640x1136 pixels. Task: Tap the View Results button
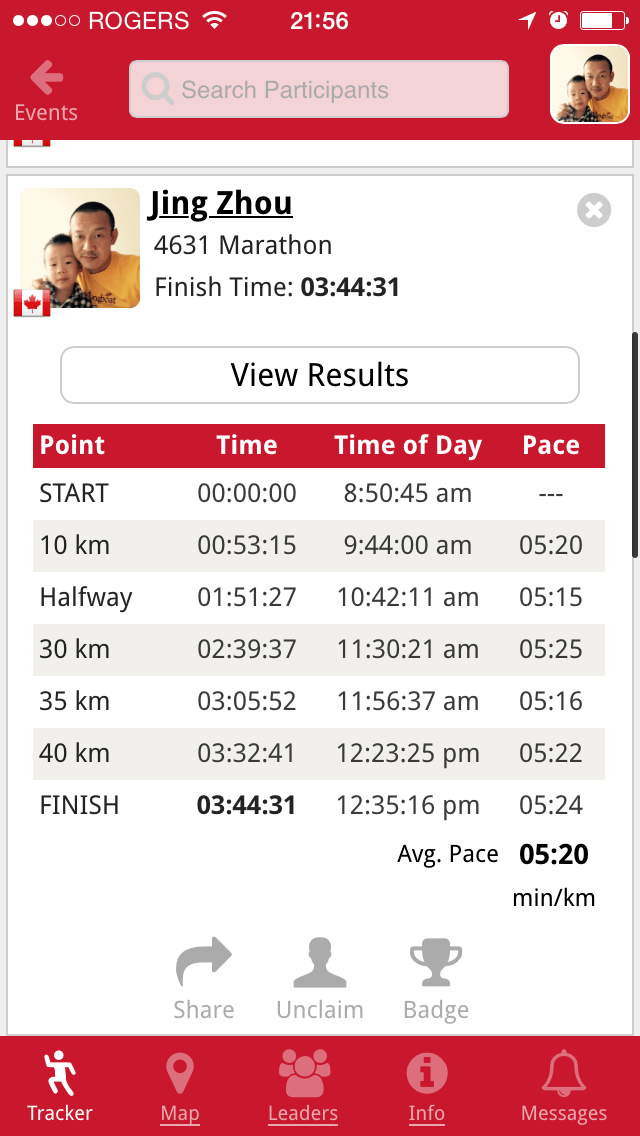[320, 375]
